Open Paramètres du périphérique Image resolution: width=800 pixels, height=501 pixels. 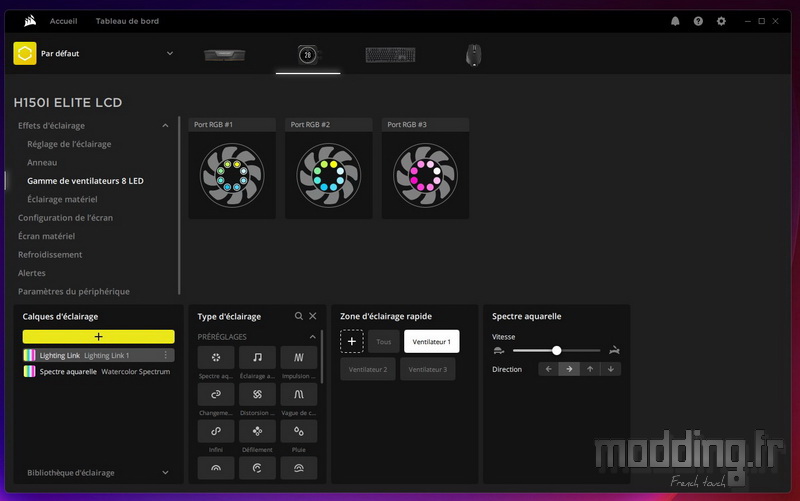(x=73, y=291)
